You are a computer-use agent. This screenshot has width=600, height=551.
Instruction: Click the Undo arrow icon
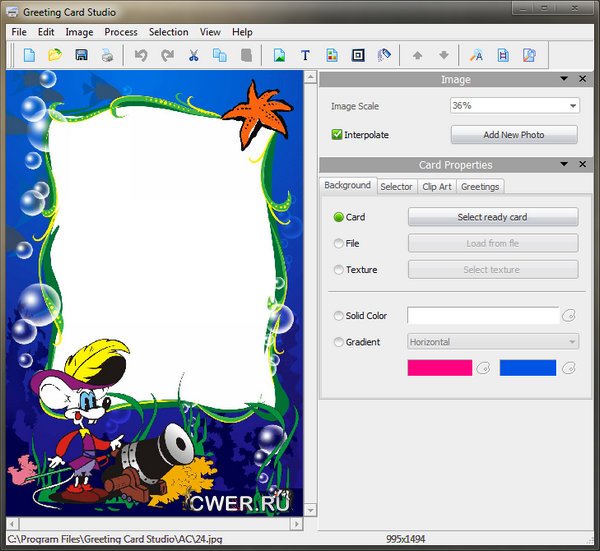(x=141, y=55)
